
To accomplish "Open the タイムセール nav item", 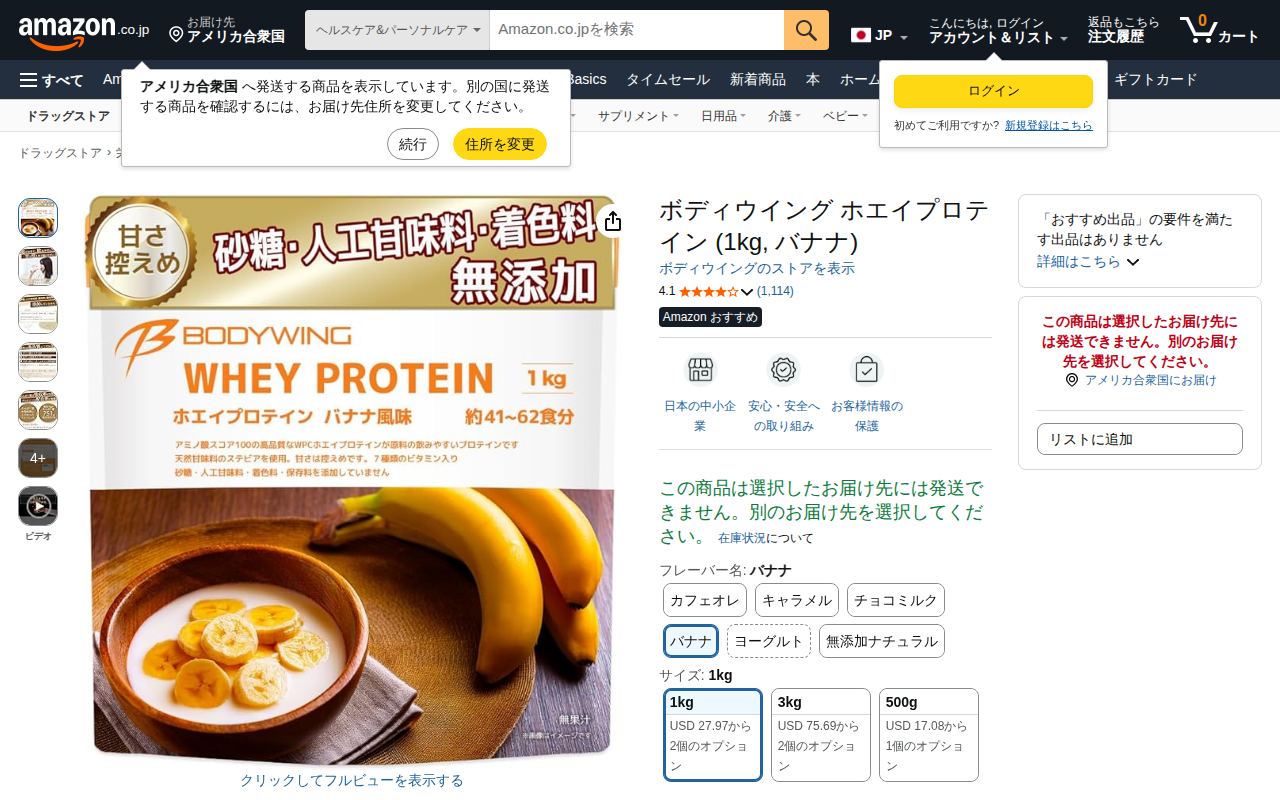I will pos(668,80).
